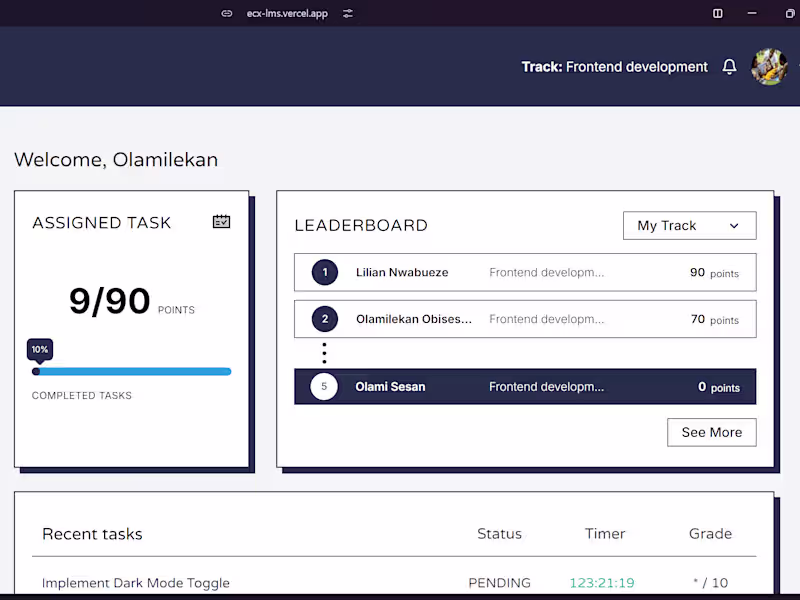Viewport: 800px width, 600px height.
Task: Open the Implement Dark Mode Toggle task
Action: pos(135,583)
